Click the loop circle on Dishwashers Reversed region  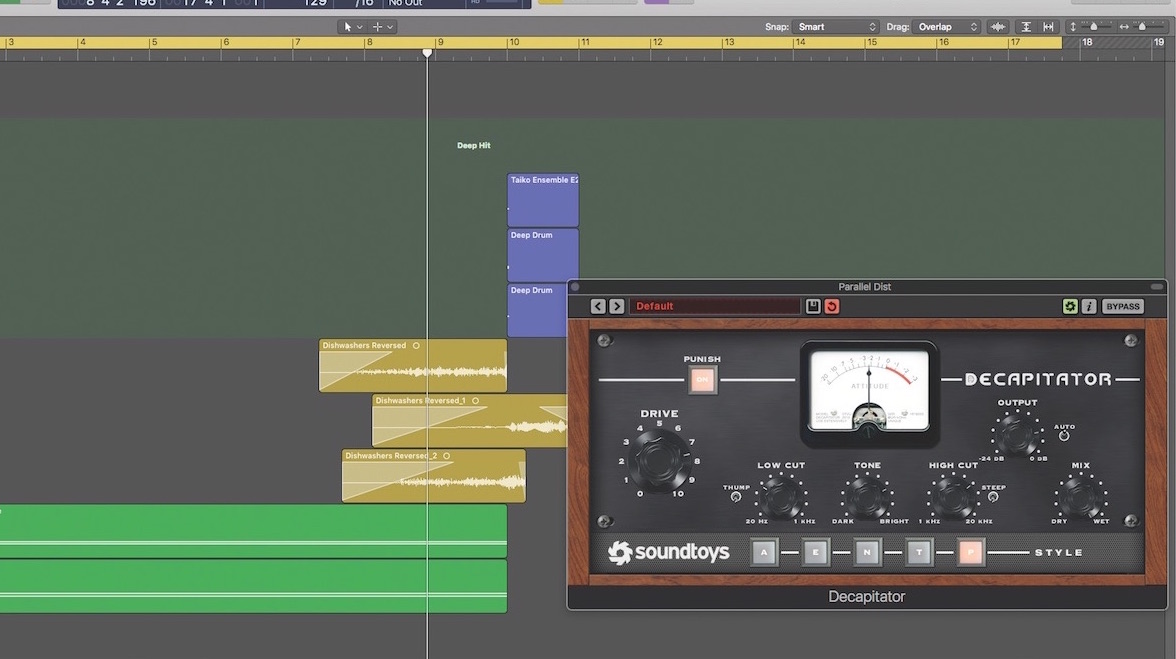[x=416, y=346]
